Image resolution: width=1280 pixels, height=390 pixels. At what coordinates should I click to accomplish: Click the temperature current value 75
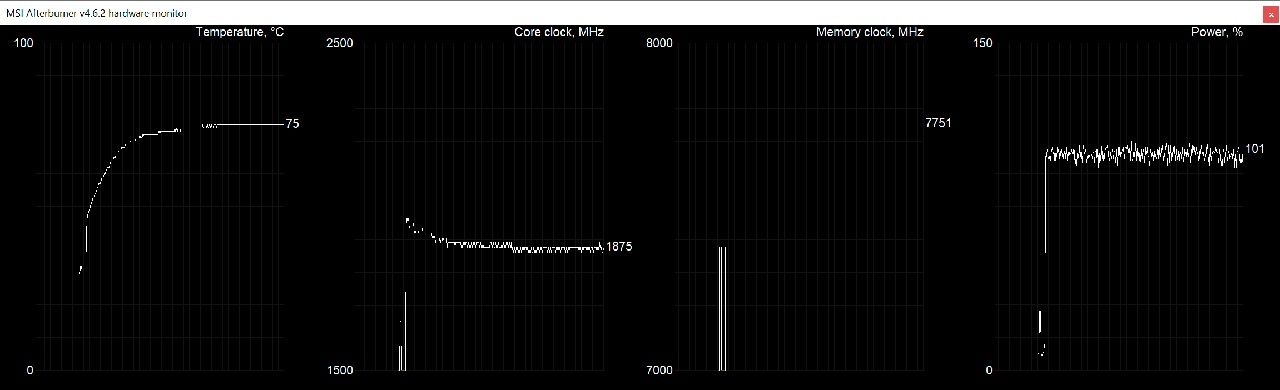[293, 124]
